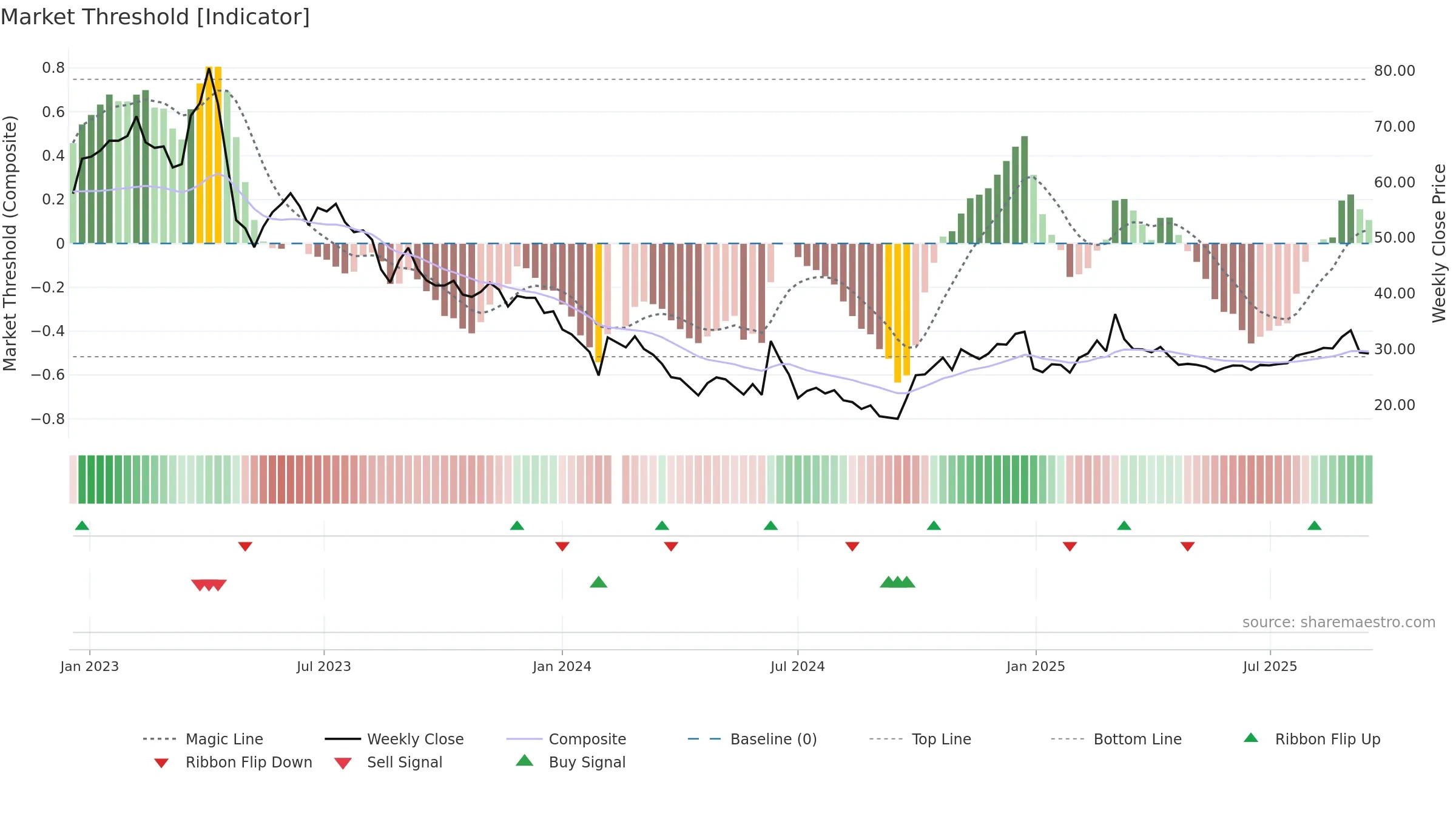Click the 0.6 tick on the left axis
The height and width of the screenshot is (819, 1456).
click(x=53, y=112)
